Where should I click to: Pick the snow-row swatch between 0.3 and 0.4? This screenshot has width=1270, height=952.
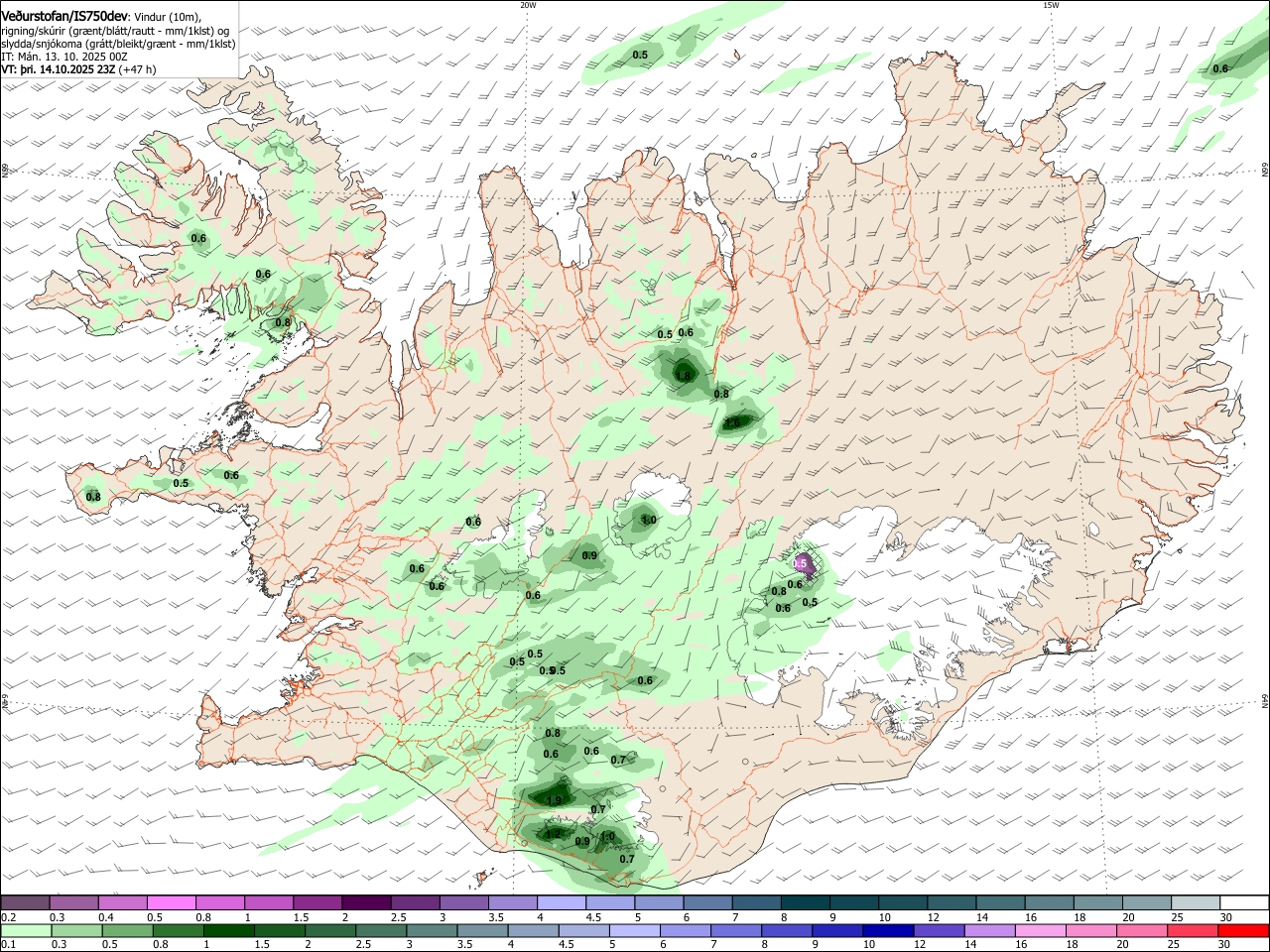(73, 902)
